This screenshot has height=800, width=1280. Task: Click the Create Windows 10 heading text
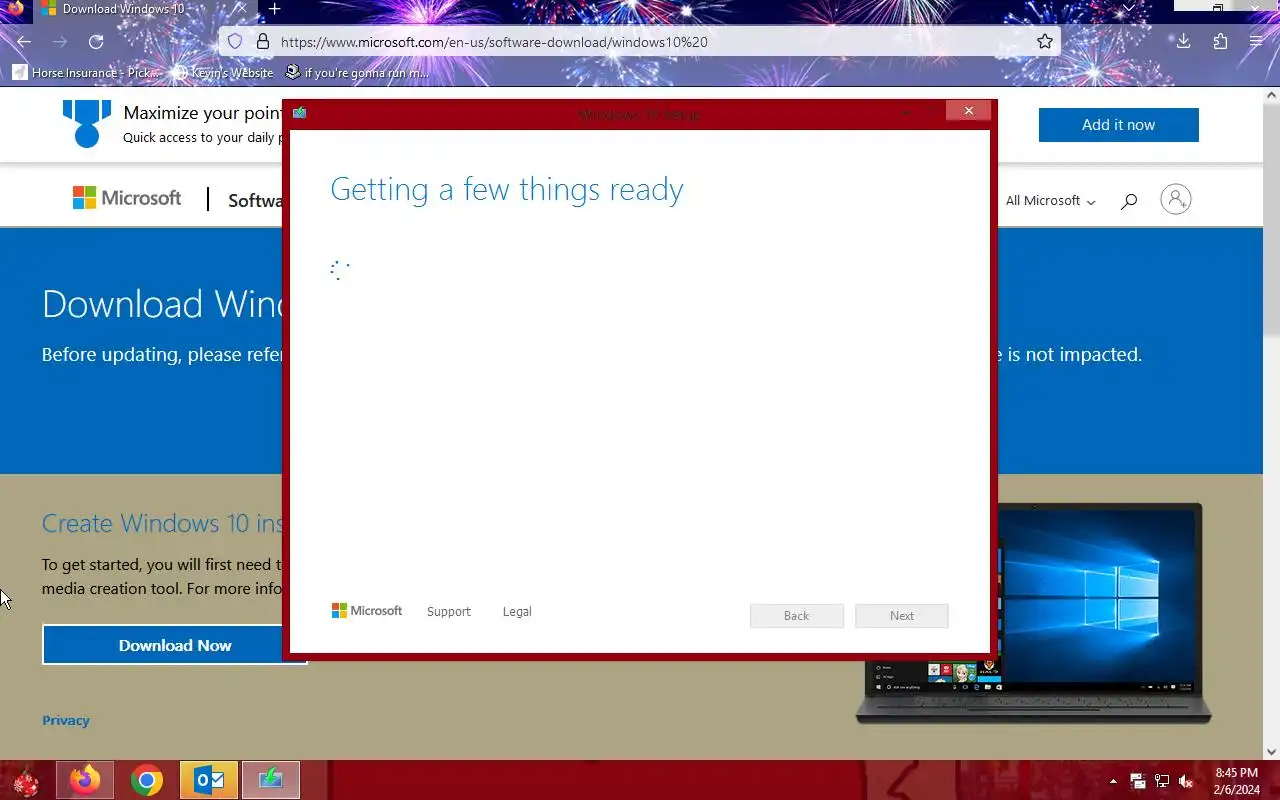162,523
